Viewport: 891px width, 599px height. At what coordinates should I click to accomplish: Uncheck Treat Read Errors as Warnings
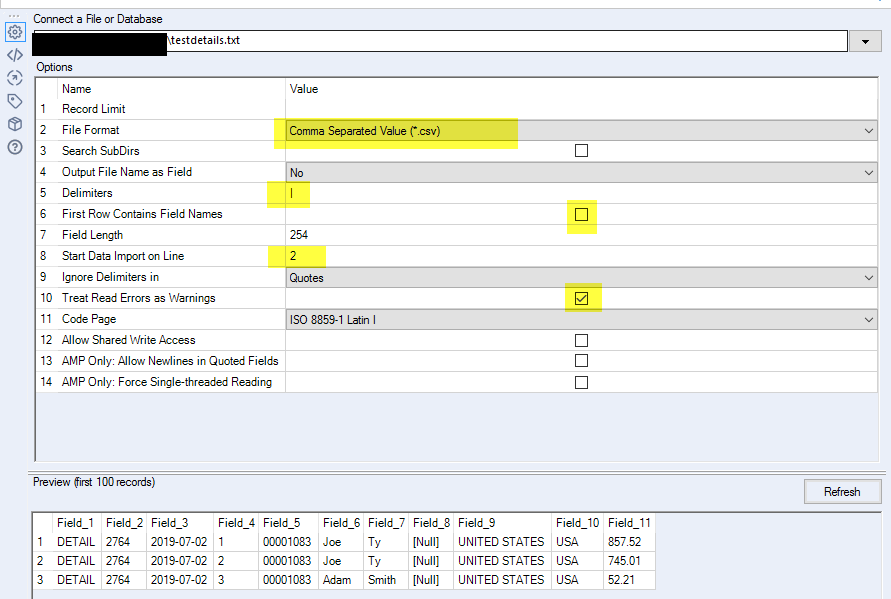coord(581,298)
